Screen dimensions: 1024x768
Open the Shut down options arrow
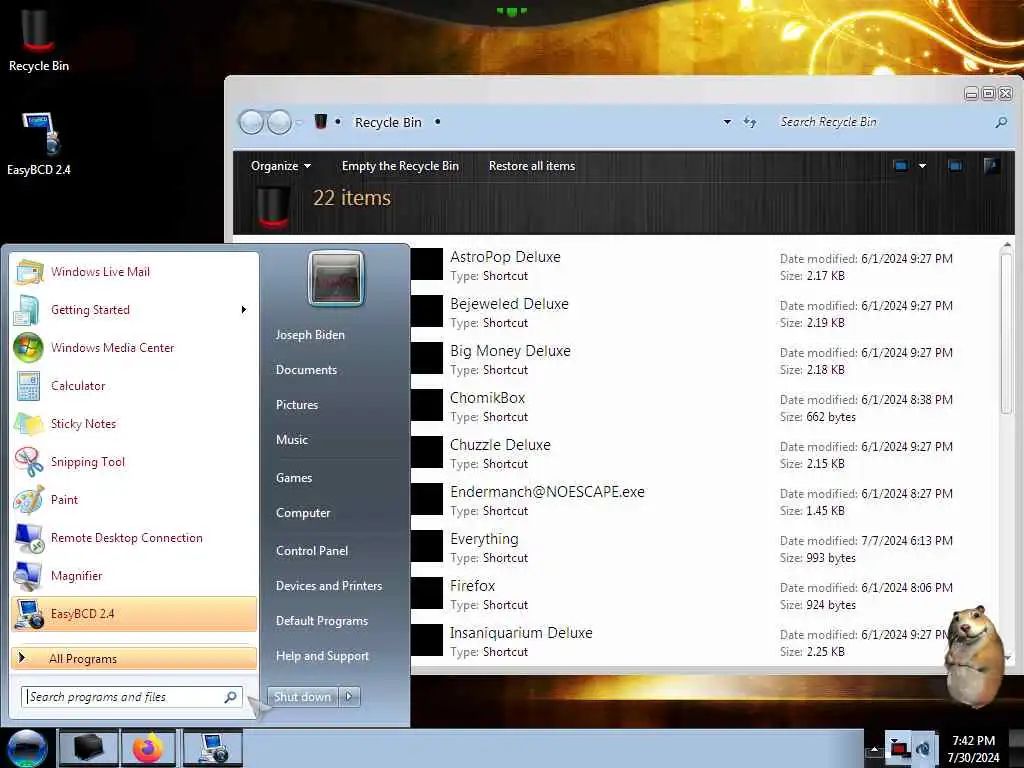pyautogui.click(x=349, y=697)
